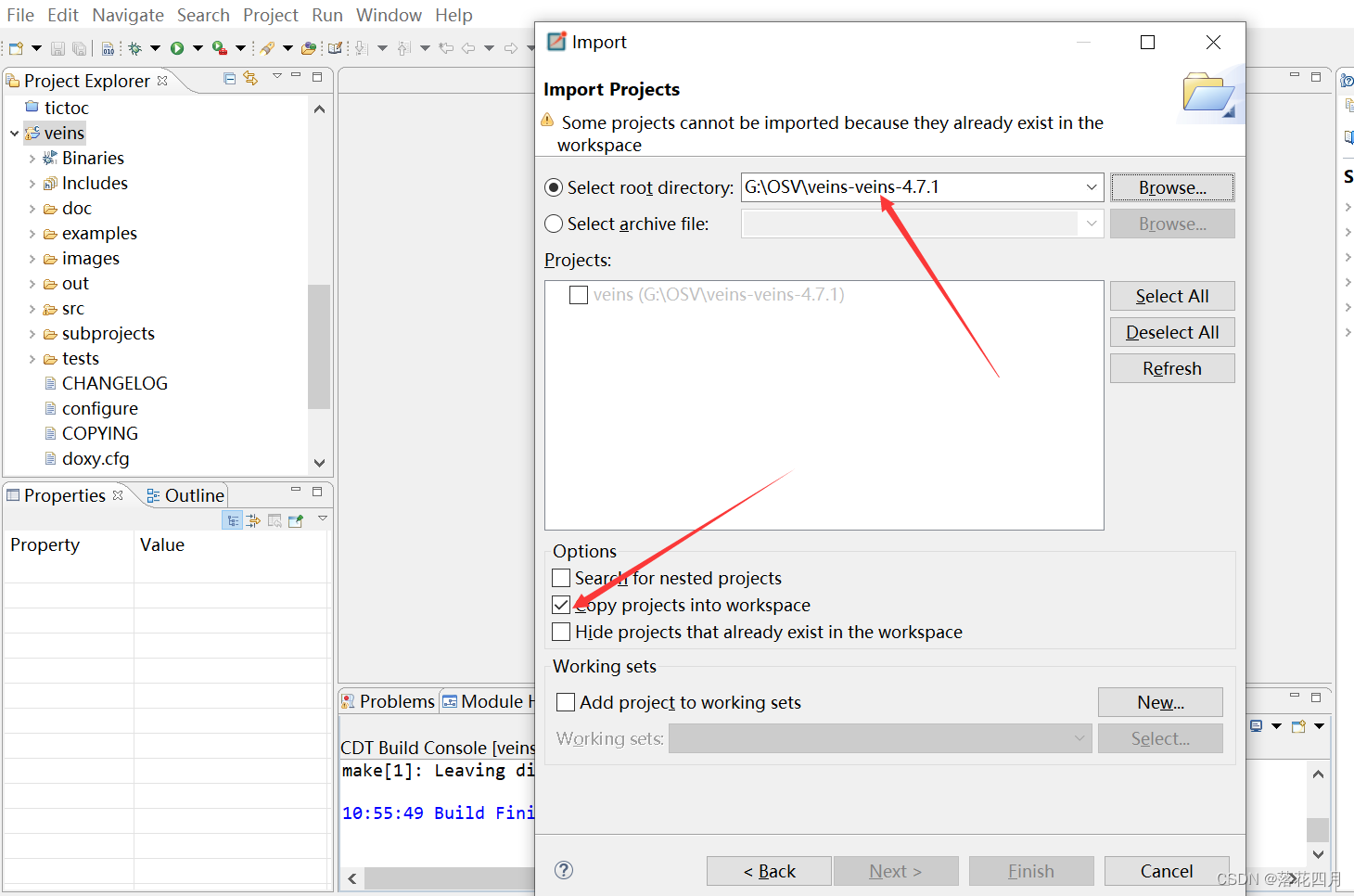The width and height of the screenshot is (1354, 896).
Task: Minimize the Project Explorer panel
Action: pyautogui.click(x=296, y=76)
